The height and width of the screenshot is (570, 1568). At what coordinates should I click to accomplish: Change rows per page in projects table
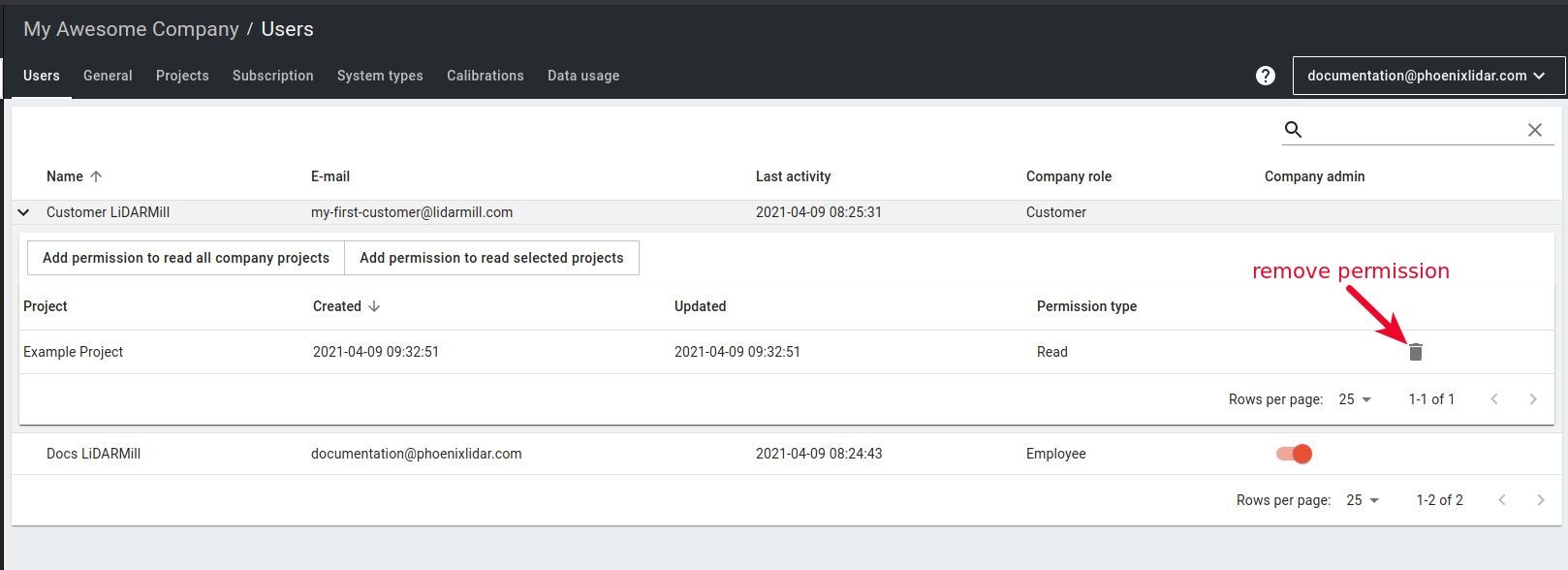tap(1355, 399)
